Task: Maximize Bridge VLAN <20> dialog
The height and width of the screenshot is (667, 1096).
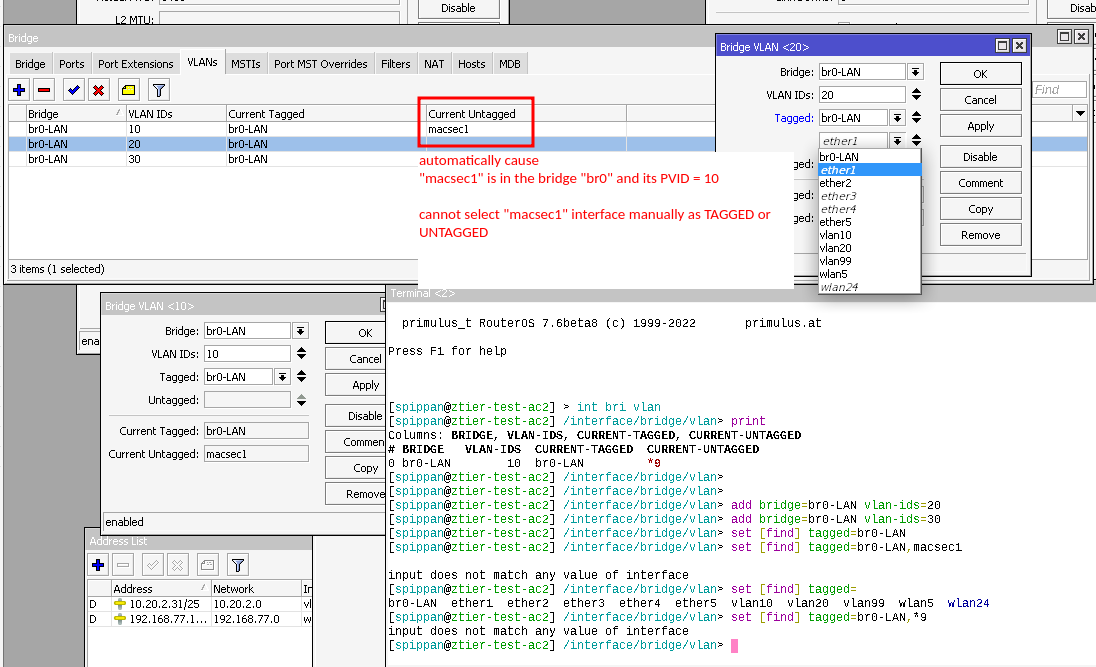Action: (1002, 45)
